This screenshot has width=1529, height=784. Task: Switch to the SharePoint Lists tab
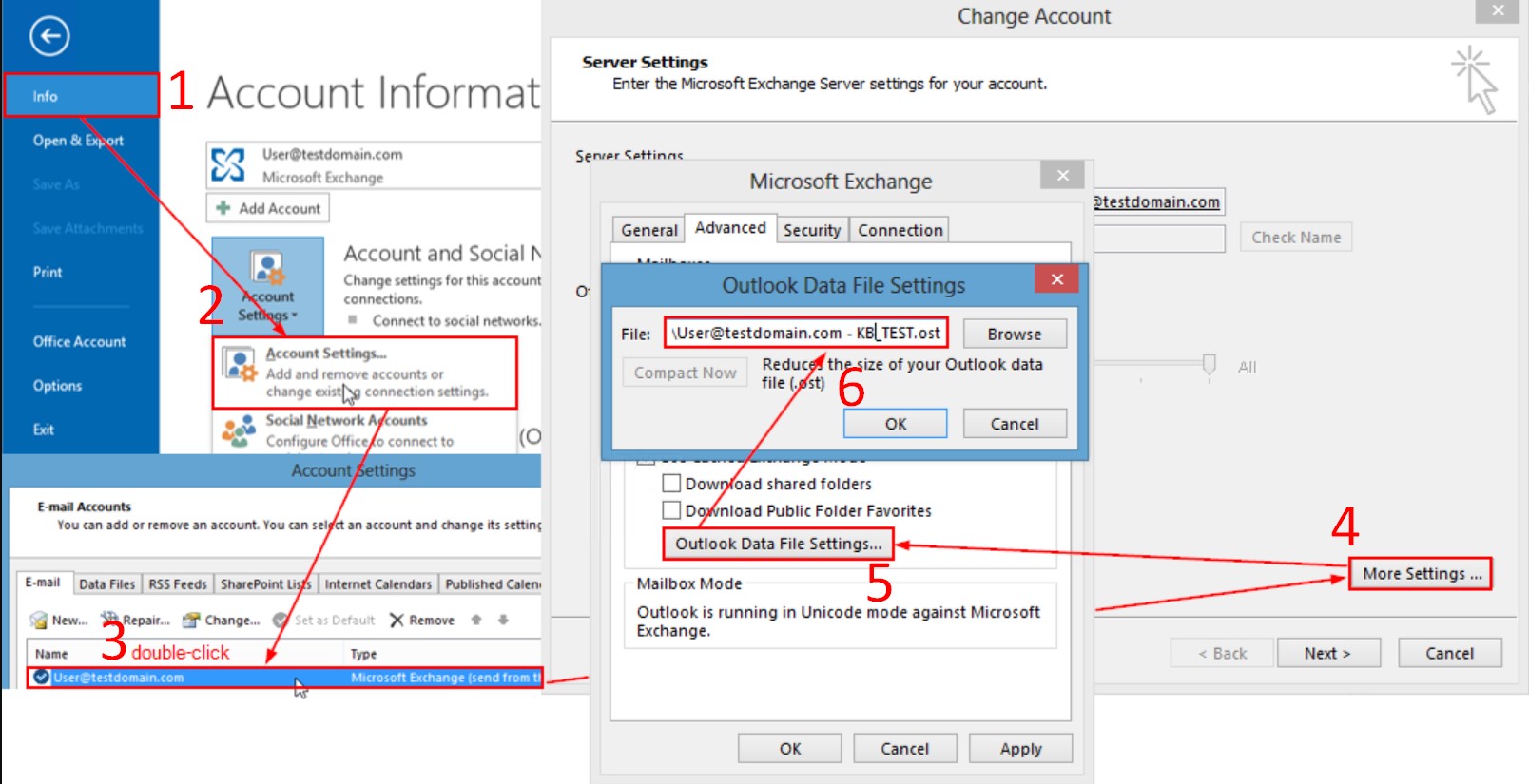(265, 584)
